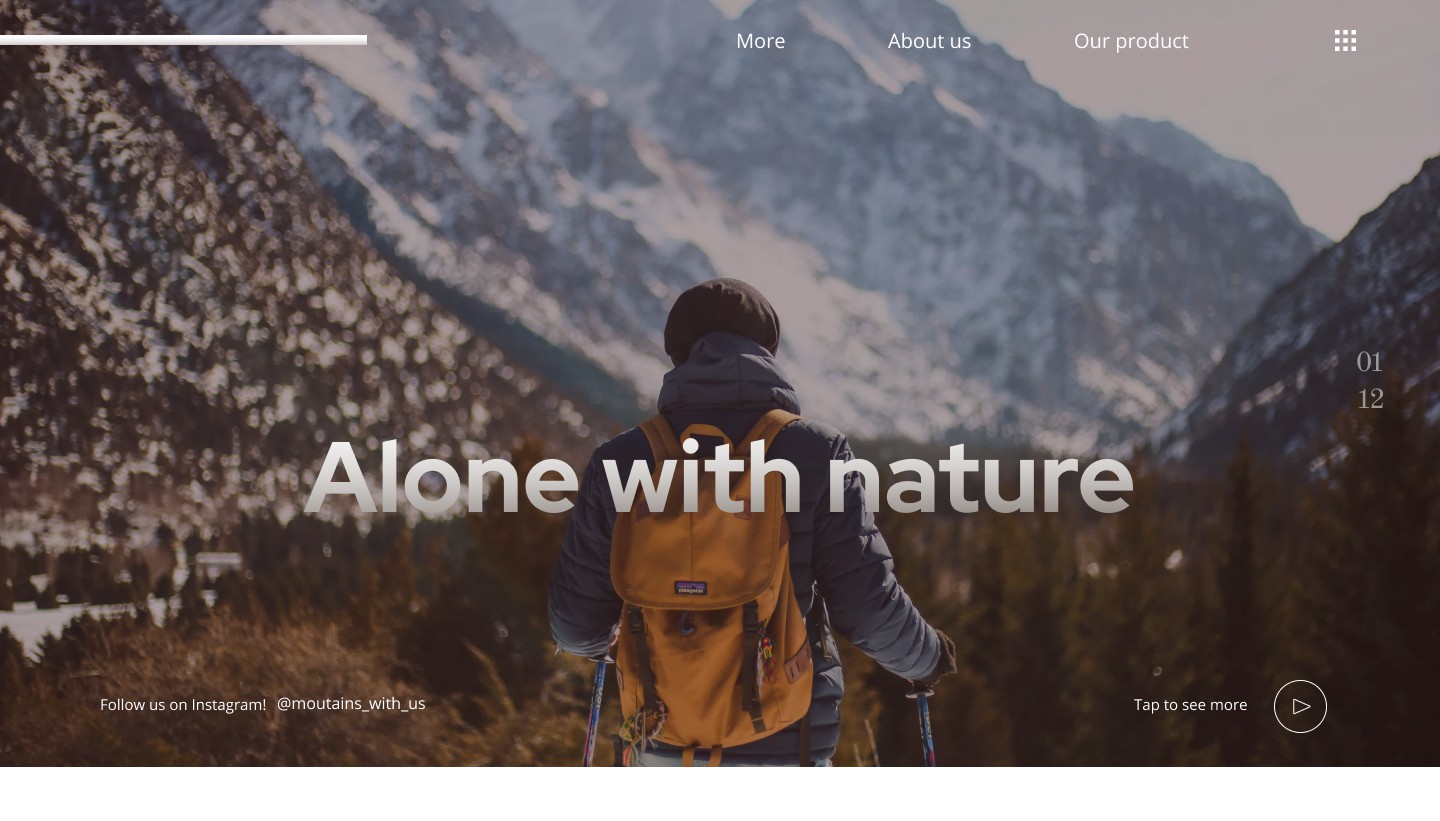Screen dimensions: 1440x821
Task: Click the circled play arrow icon
Action: [x=1300, y=706]
